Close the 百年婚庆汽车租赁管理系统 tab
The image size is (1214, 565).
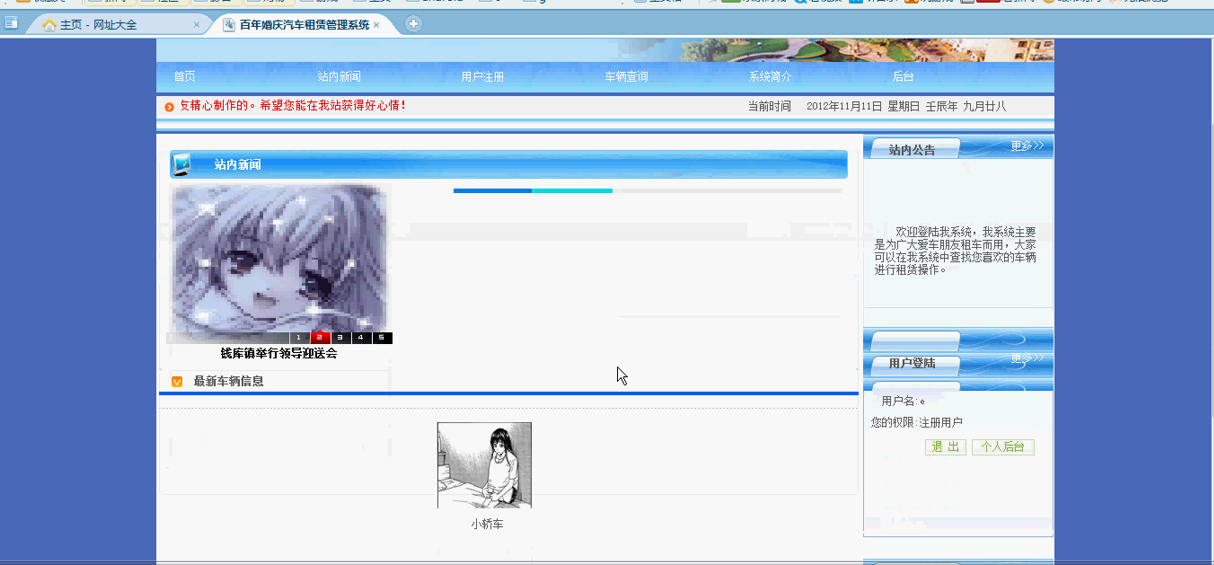click(x=377, y=25)
